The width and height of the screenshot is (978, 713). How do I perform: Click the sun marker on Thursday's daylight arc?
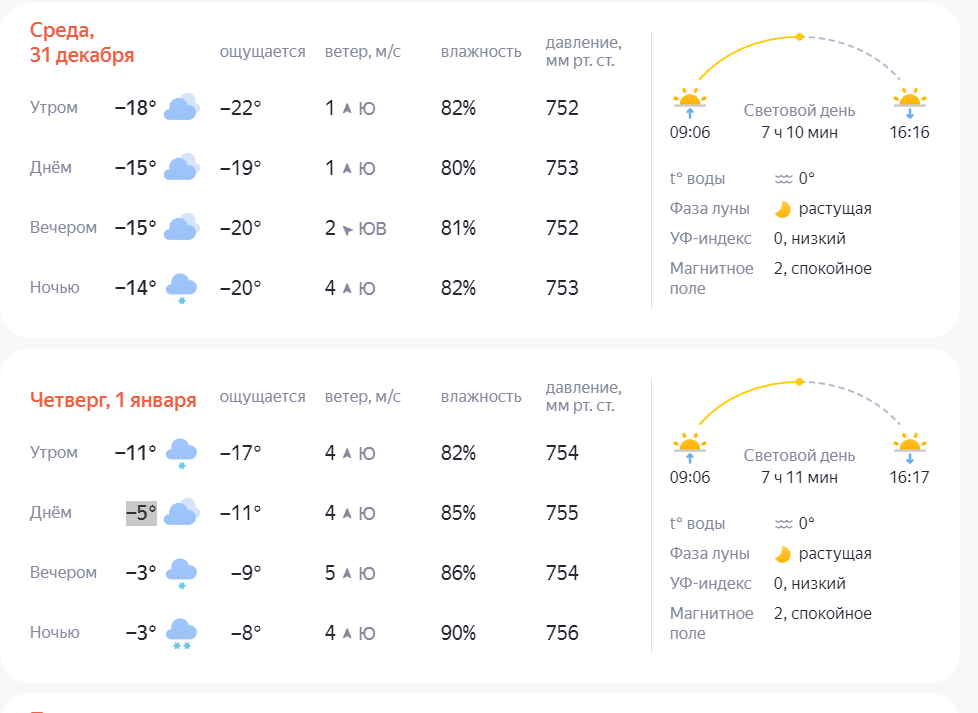[x=799, y=382]
